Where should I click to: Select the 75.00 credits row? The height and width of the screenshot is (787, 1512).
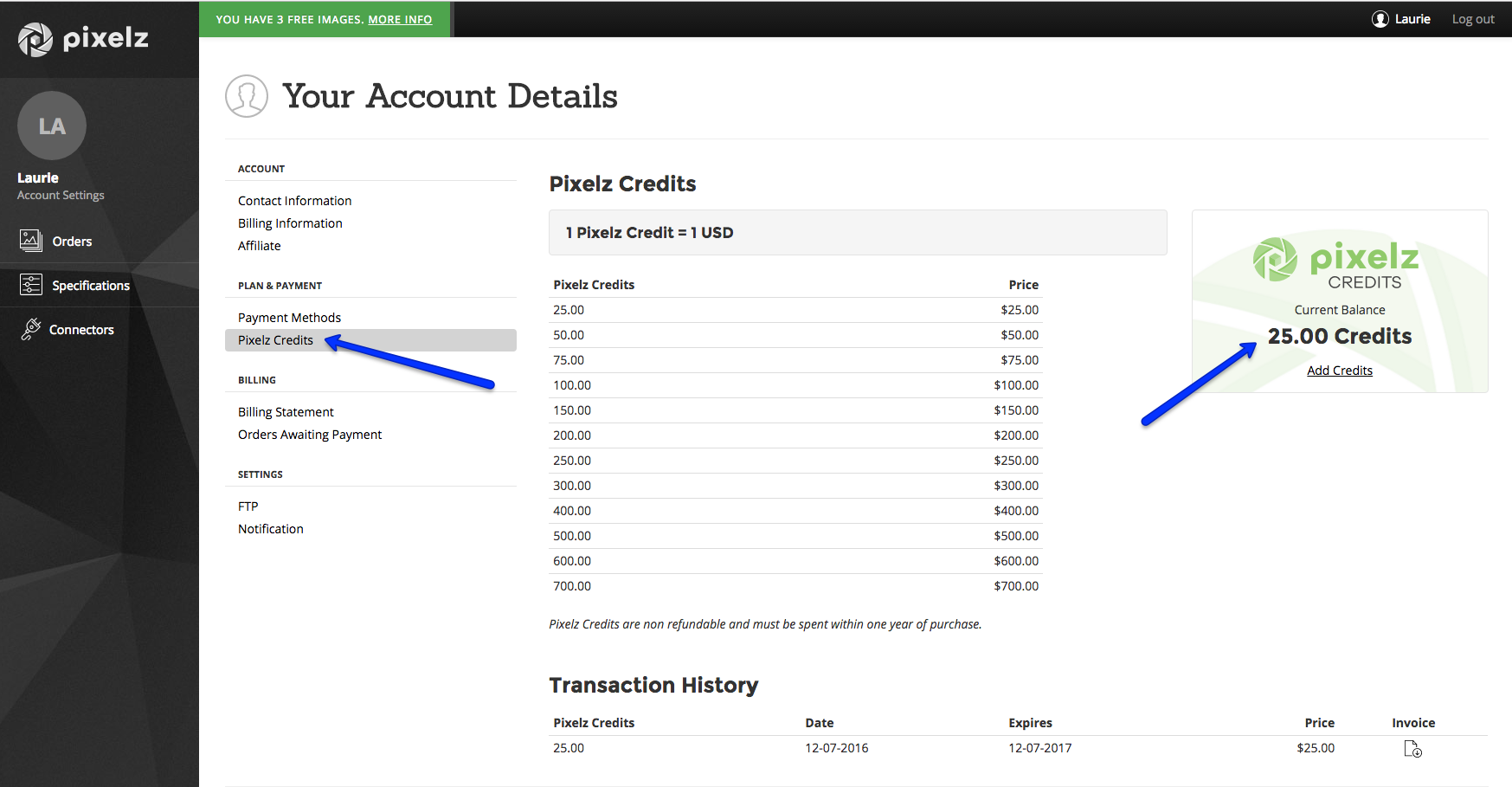click(x=795, y=360)
